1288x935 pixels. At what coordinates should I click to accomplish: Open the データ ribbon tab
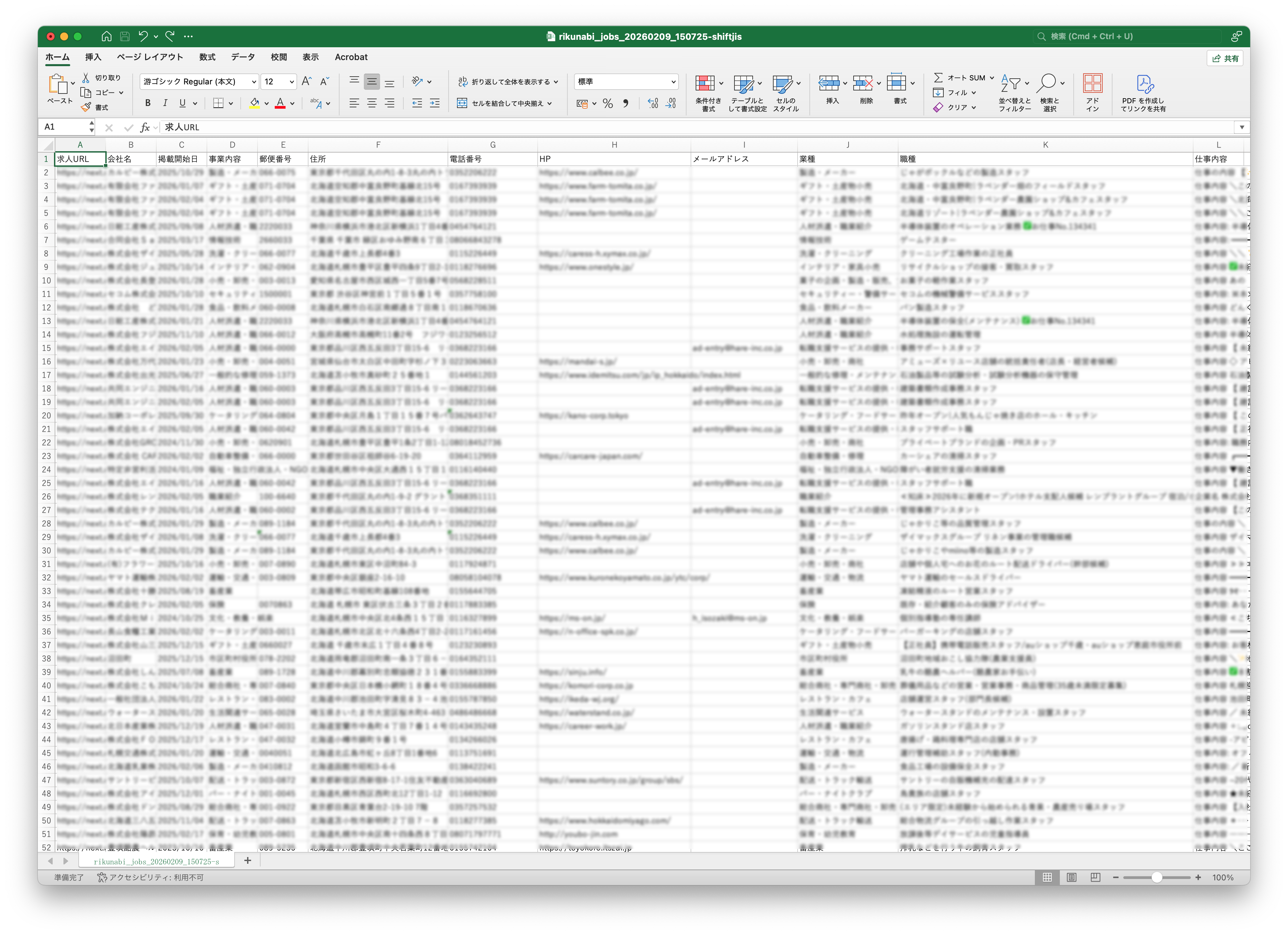pyautogui.click(x=242, y=57)
